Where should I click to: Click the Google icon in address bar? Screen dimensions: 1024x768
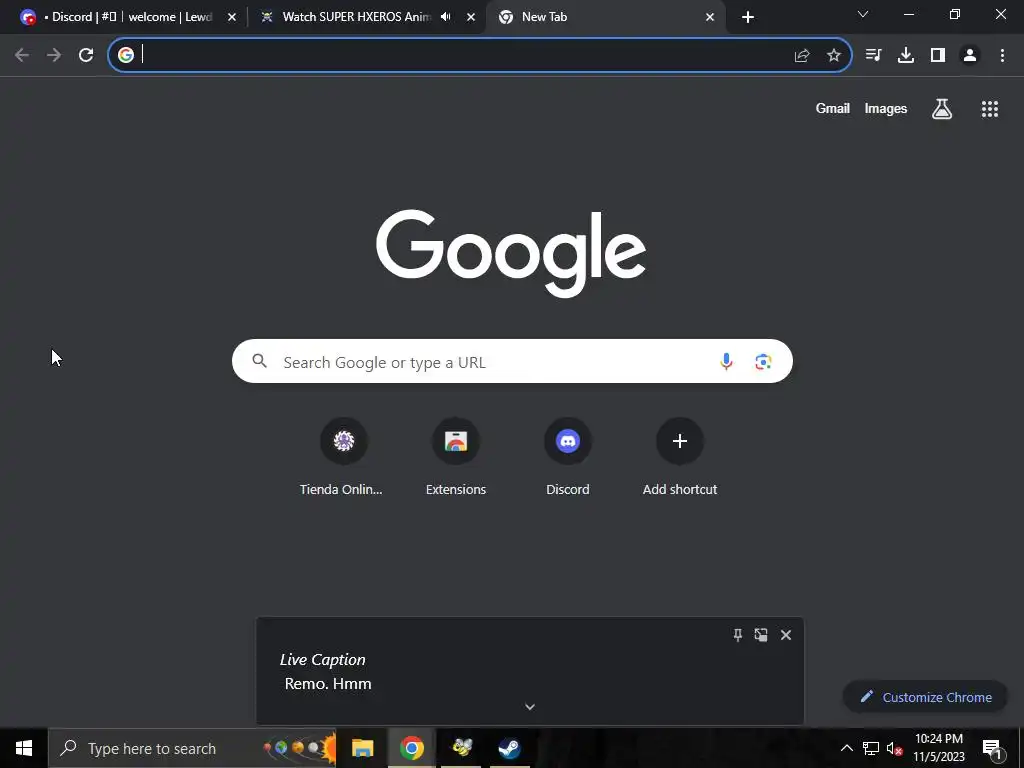tap(126, 55)
